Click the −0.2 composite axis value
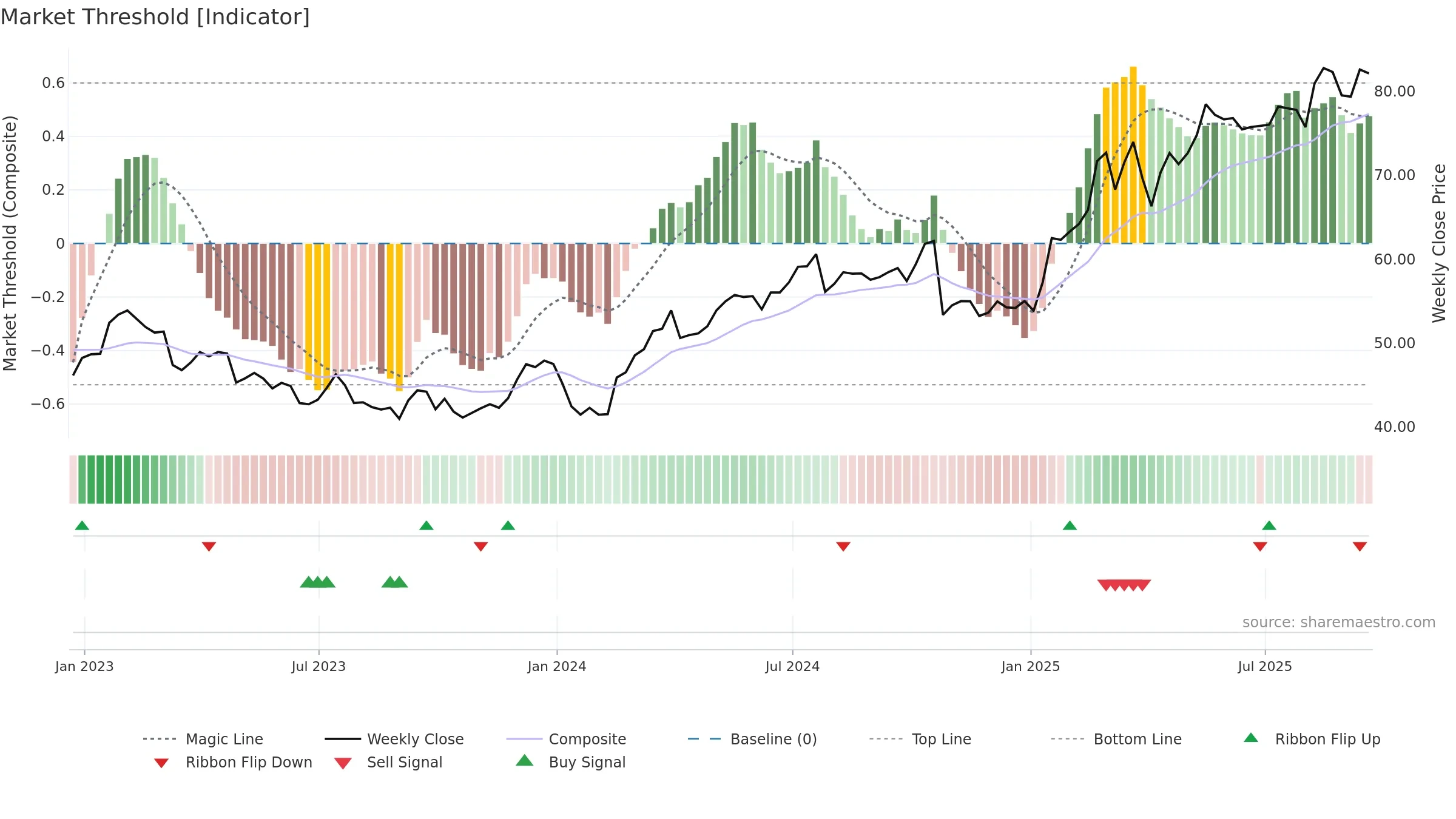1456x819 pixels. pyautogui.click(x=48, y=297)
